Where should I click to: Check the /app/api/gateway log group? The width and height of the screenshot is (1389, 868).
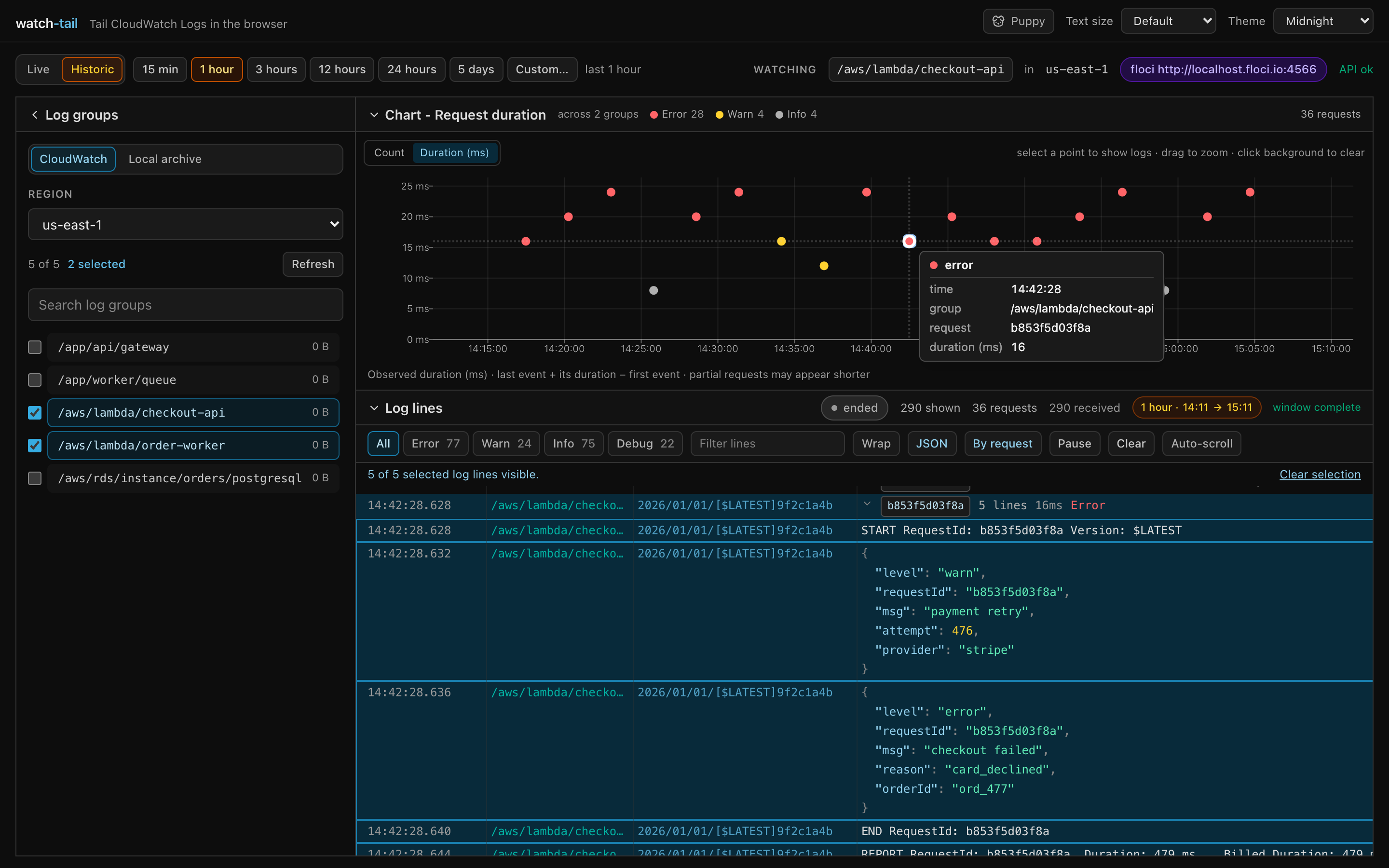point(35,347)
